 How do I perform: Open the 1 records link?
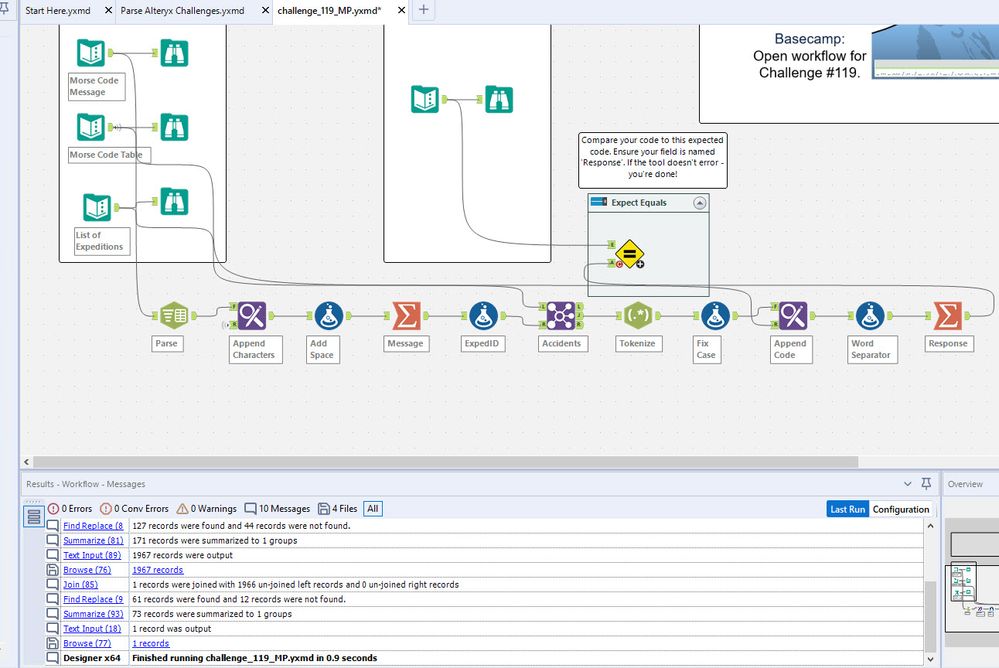[150, 643]
